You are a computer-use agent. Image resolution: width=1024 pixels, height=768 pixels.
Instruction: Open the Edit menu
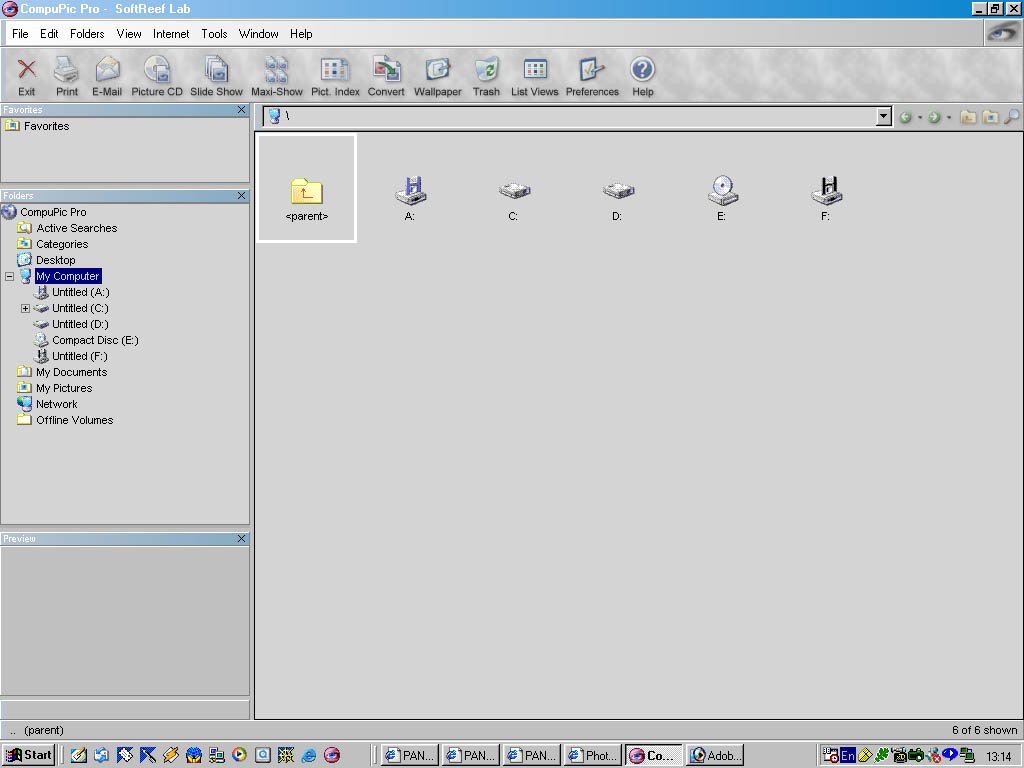pyautogui.click(x=49, y=34)
